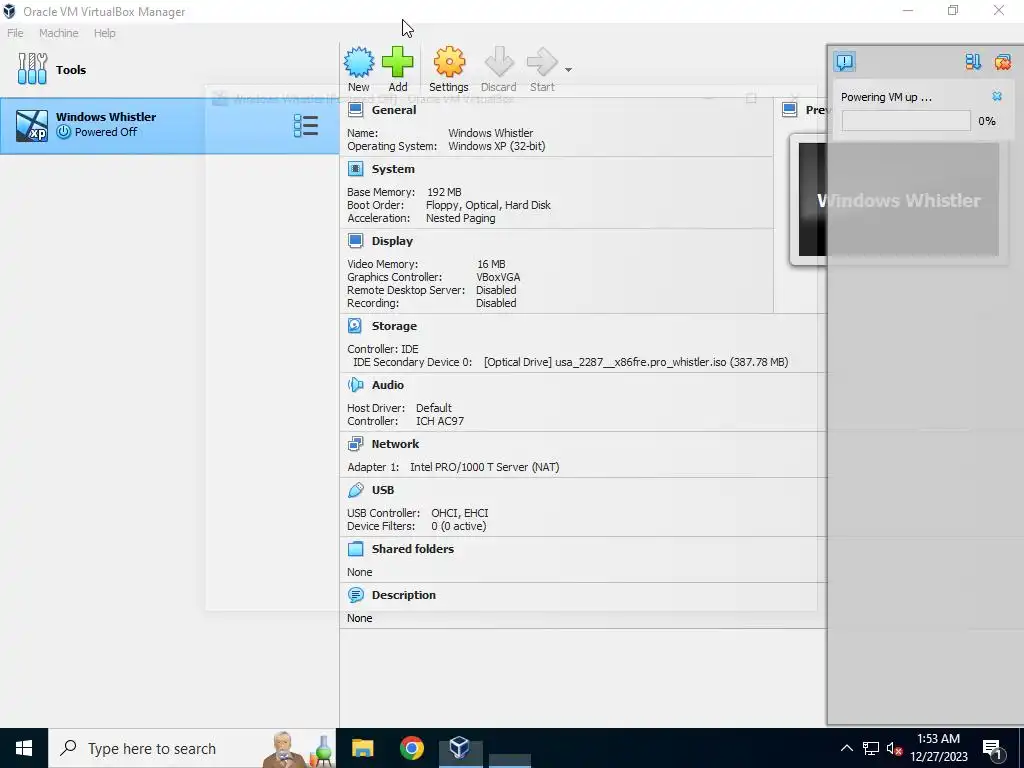
Task: Click the Operating System value Windows XP (32-bit)
Action: pyautogui.click(x=496, y=146)
